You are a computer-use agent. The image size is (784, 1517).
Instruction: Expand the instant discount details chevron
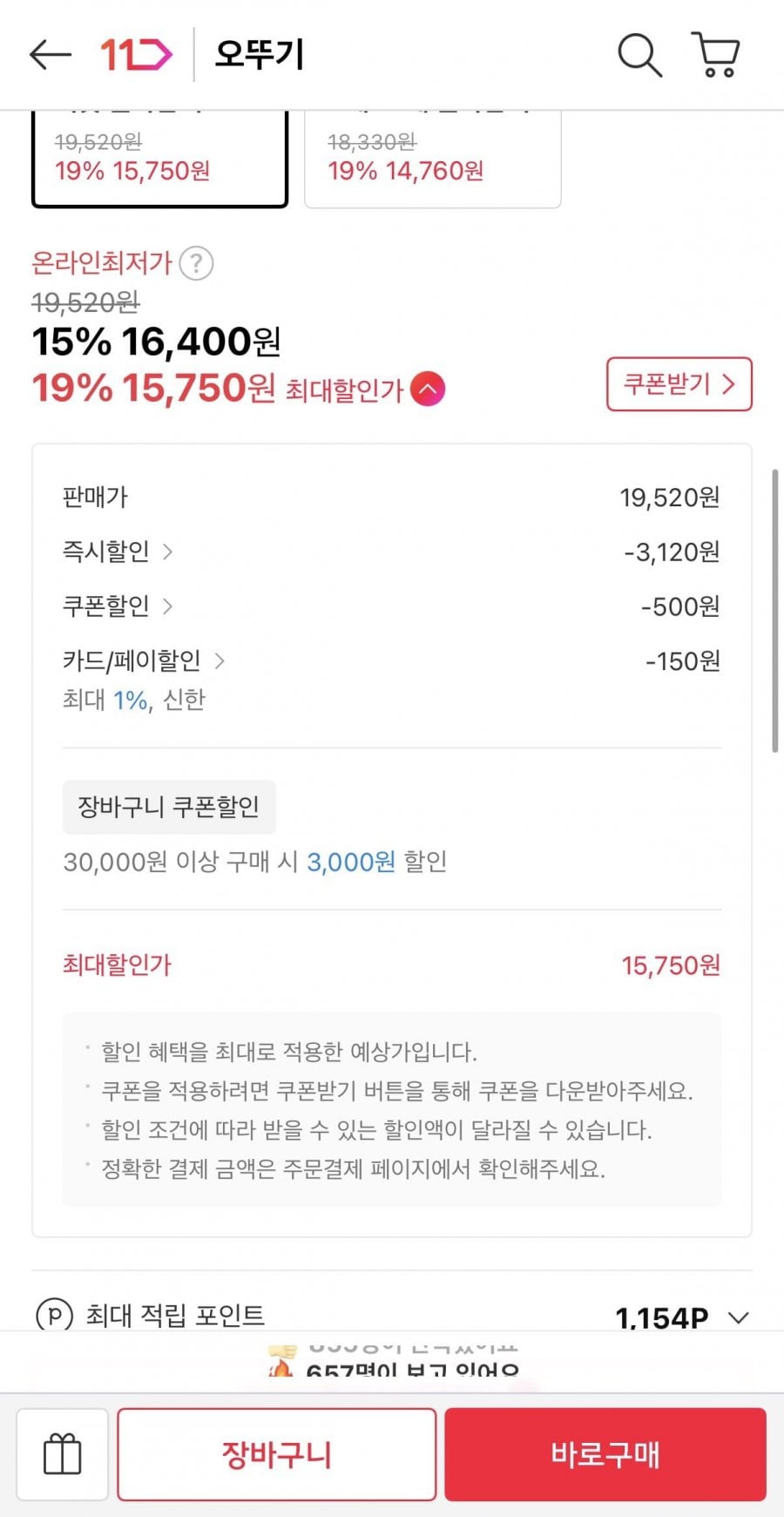[x=167, y=552]
